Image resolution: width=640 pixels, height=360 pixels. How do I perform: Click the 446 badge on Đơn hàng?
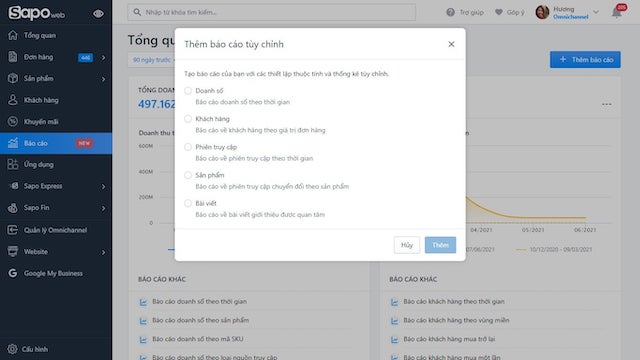[85, 58]
